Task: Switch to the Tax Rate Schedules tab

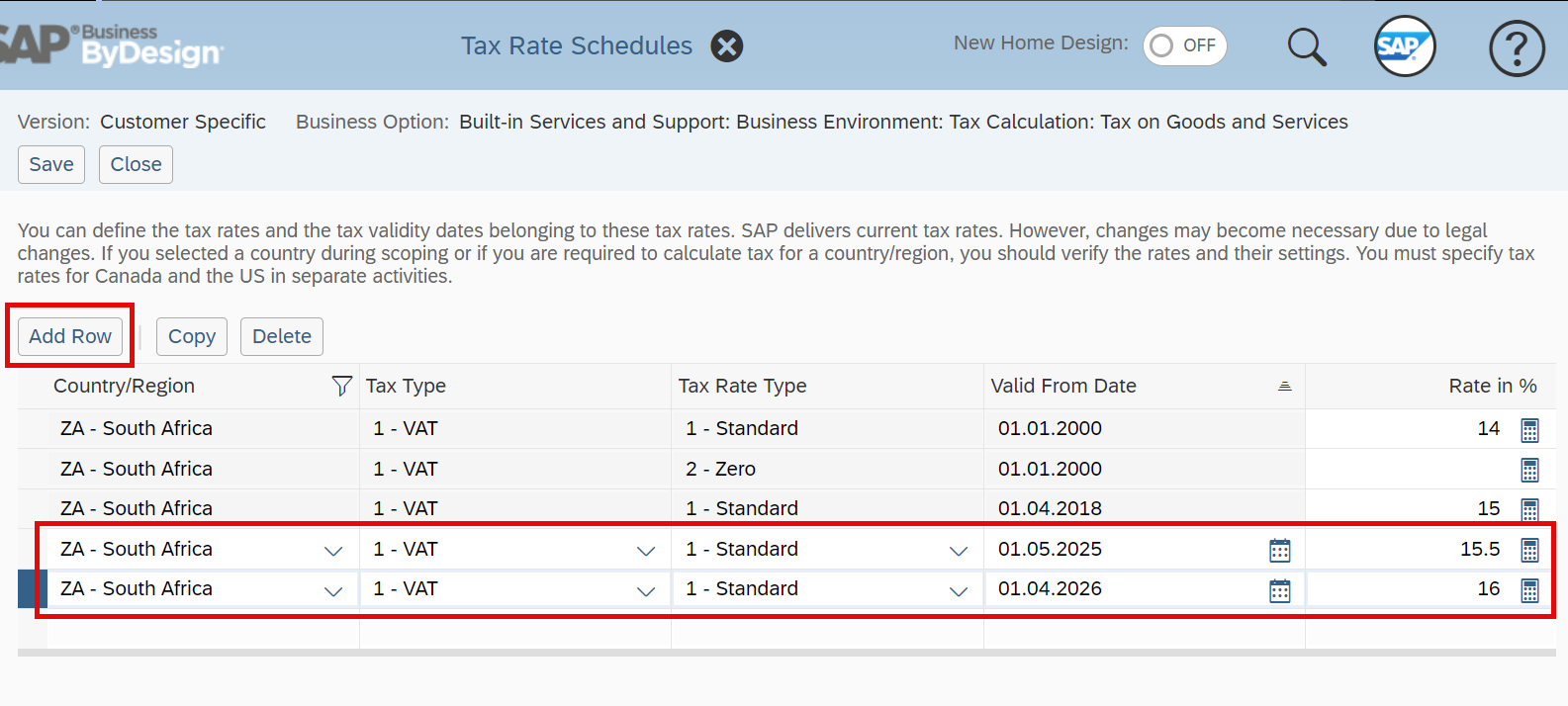Action: click(577, 46)
